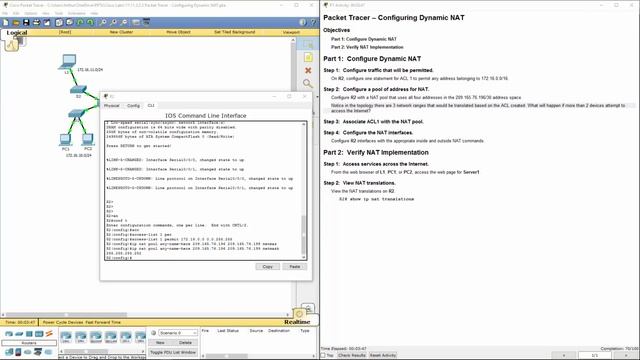Click the Open file folder icon
Viewport: 640px width, 360px height.
click(x=16, y=22)
